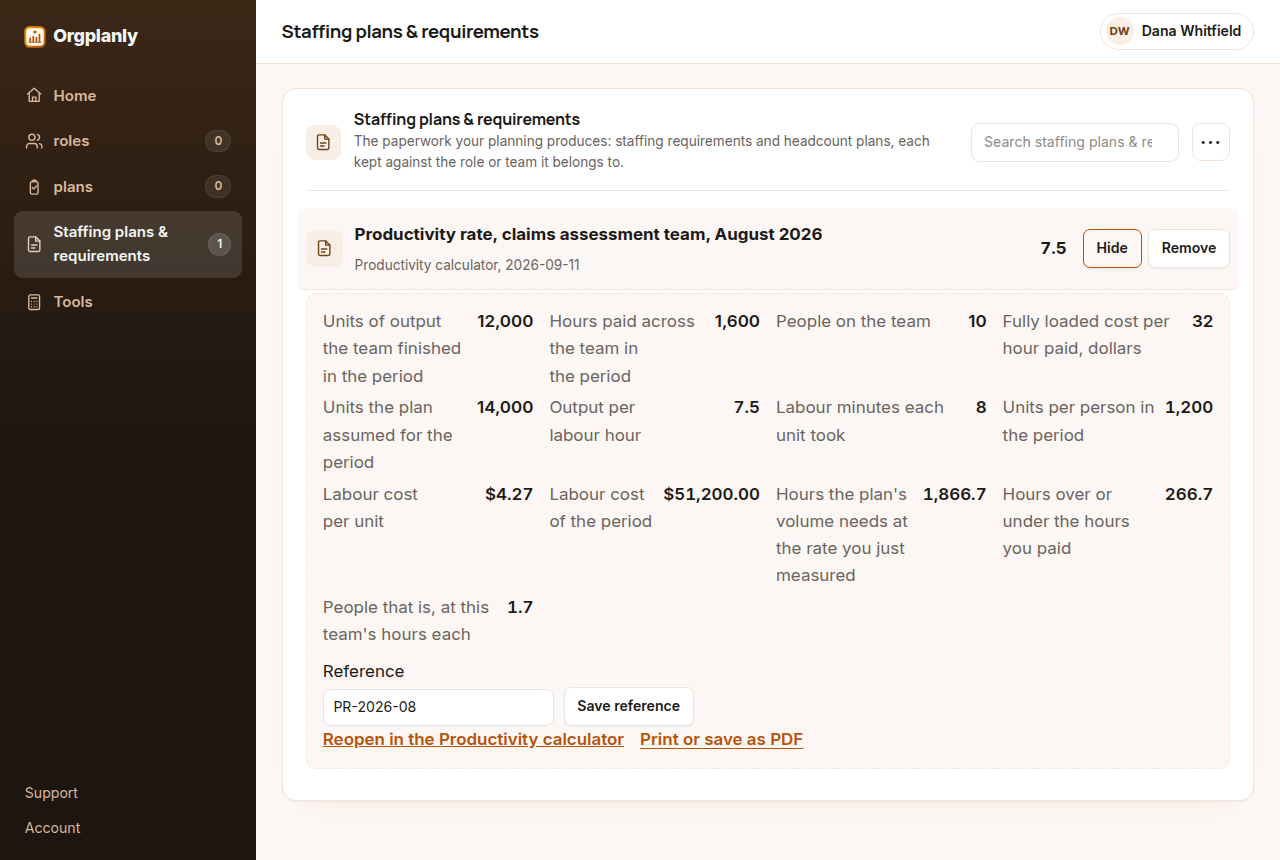Select the hours paid value 1,600
This screenshot has width=1280, height=860.
pyautogui.click(x=737, y=321)
